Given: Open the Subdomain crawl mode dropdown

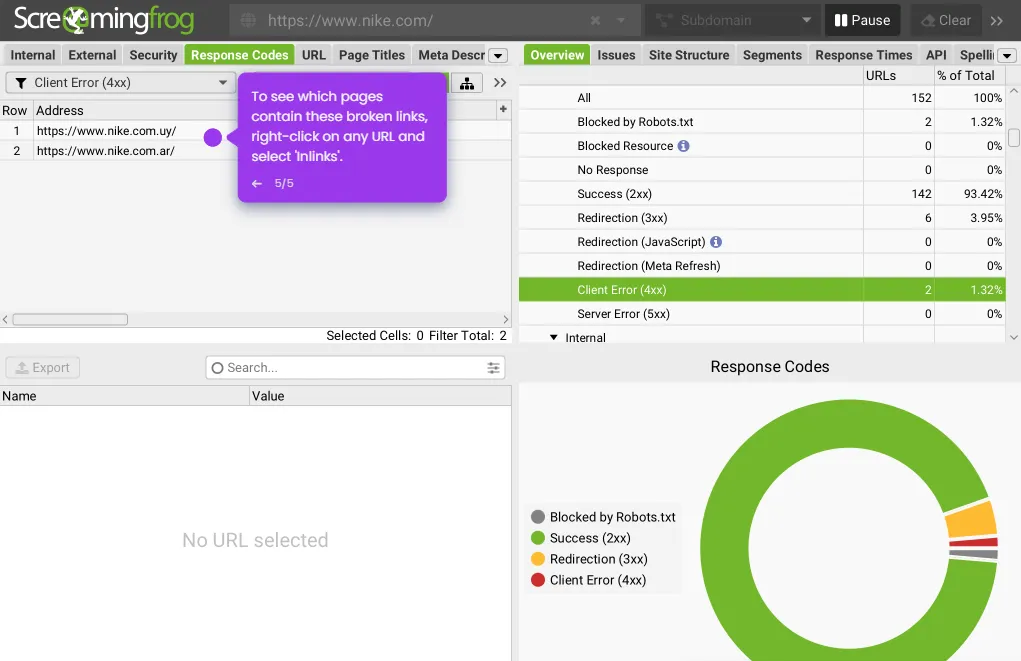Looking at the screenshot, I should tap(733, 20).
